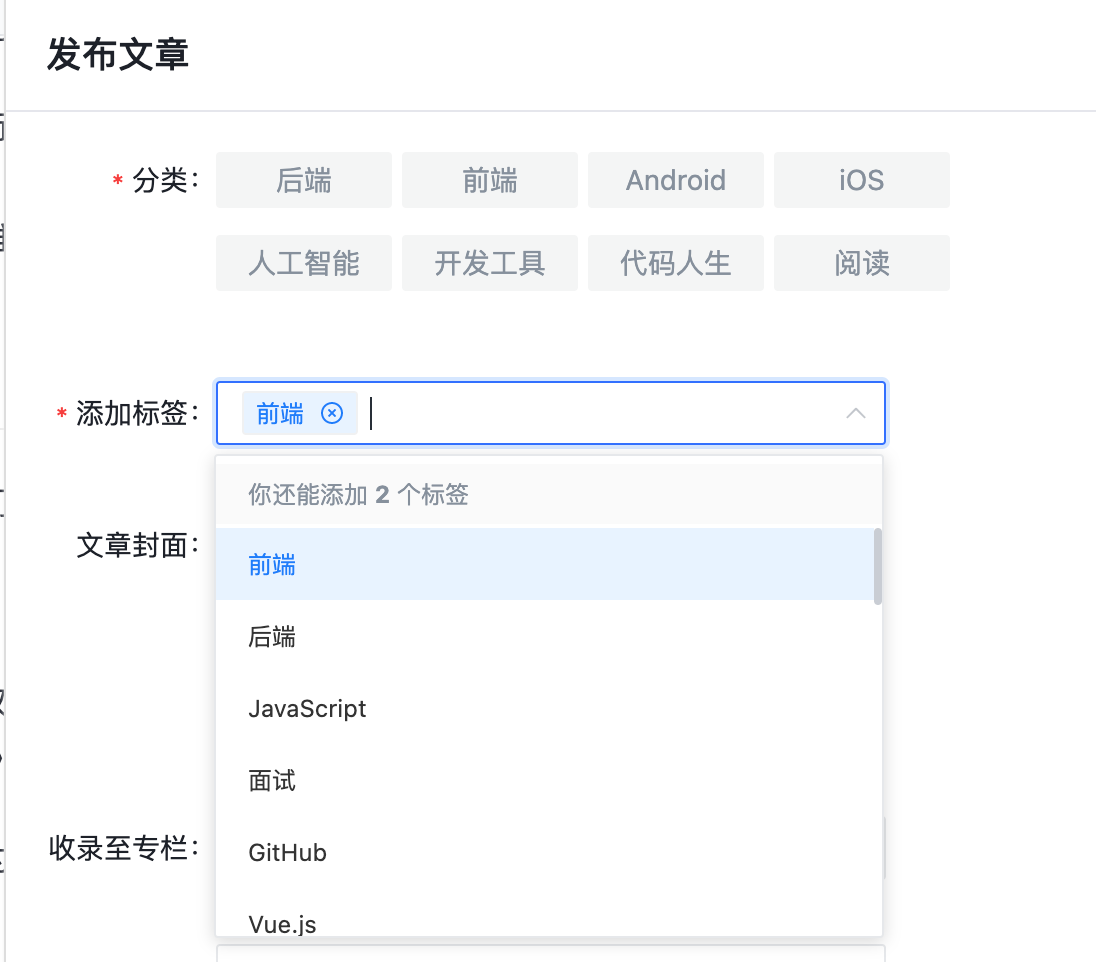Choose 后端 from the tag dropdown list

[272, 637]
